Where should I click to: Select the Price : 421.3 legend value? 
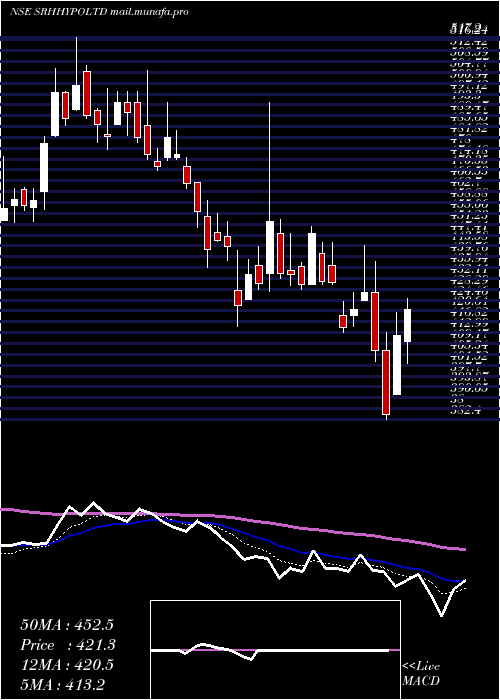pyautogui.click(x=68, y=645)
